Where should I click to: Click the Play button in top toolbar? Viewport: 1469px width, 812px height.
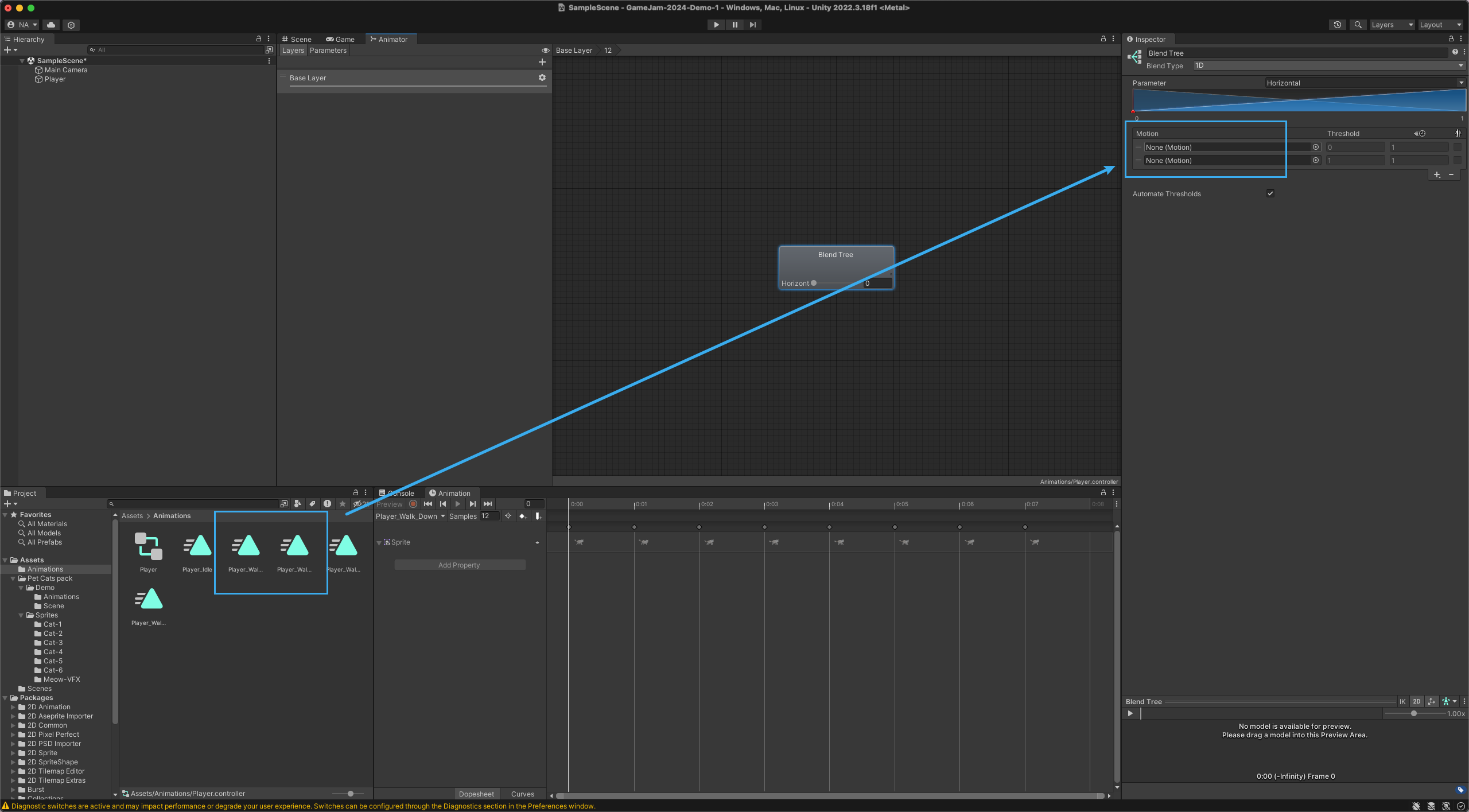click(x=716, y=25)
